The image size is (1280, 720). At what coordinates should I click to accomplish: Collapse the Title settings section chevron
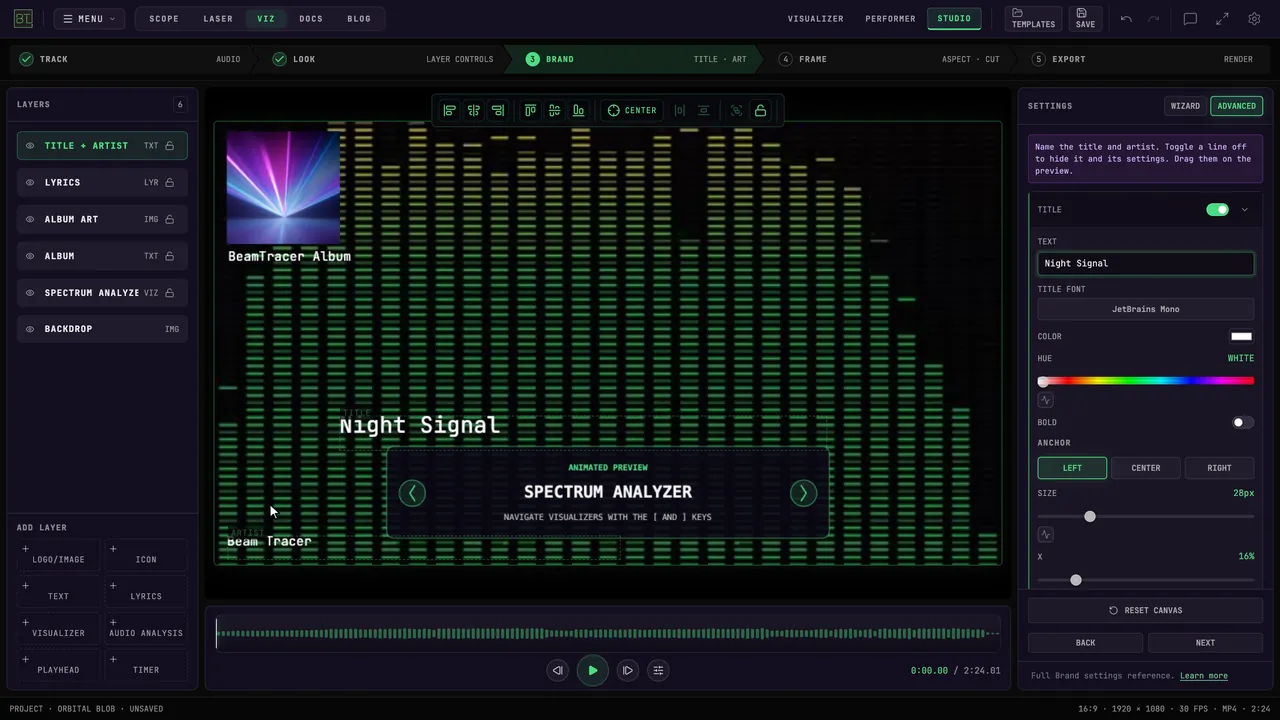point(1245,210)
